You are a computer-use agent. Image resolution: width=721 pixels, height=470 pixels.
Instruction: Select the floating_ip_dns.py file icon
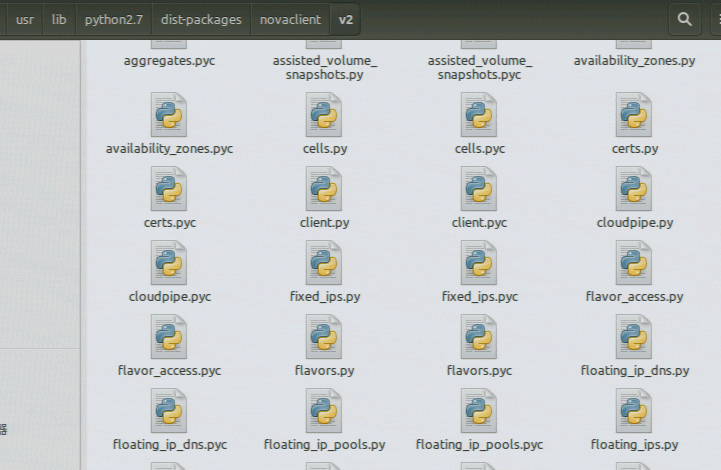[634, 337]
